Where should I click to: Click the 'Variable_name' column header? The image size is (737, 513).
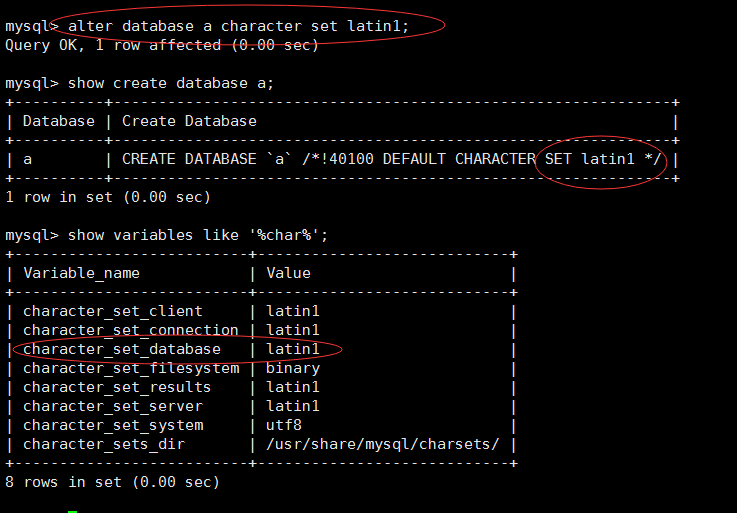tap(82, 273)
